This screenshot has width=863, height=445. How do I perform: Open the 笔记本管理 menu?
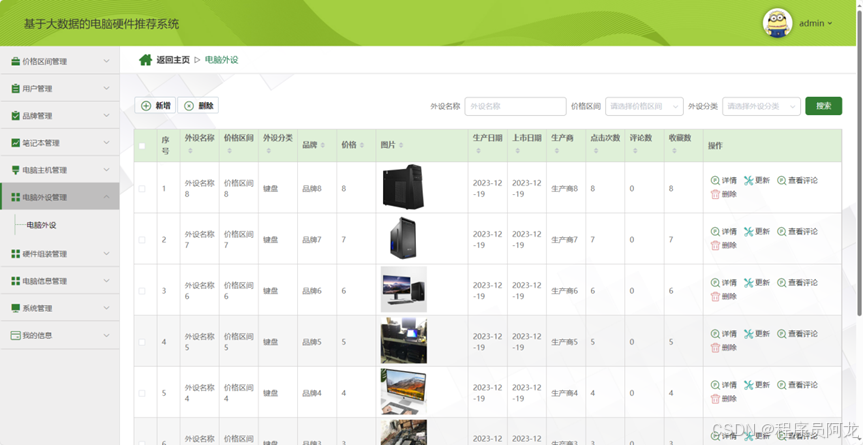click(59, 142)
